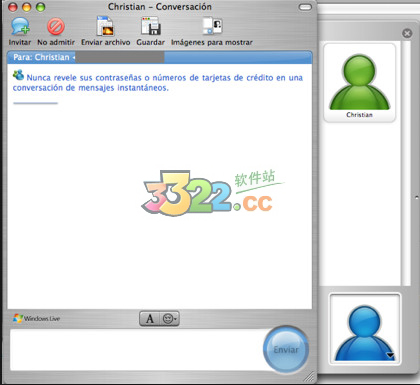Image resolution: width=420 pixels, height=385 pixels.
Task: Send message with Enviar button
Action: (286, 350)
